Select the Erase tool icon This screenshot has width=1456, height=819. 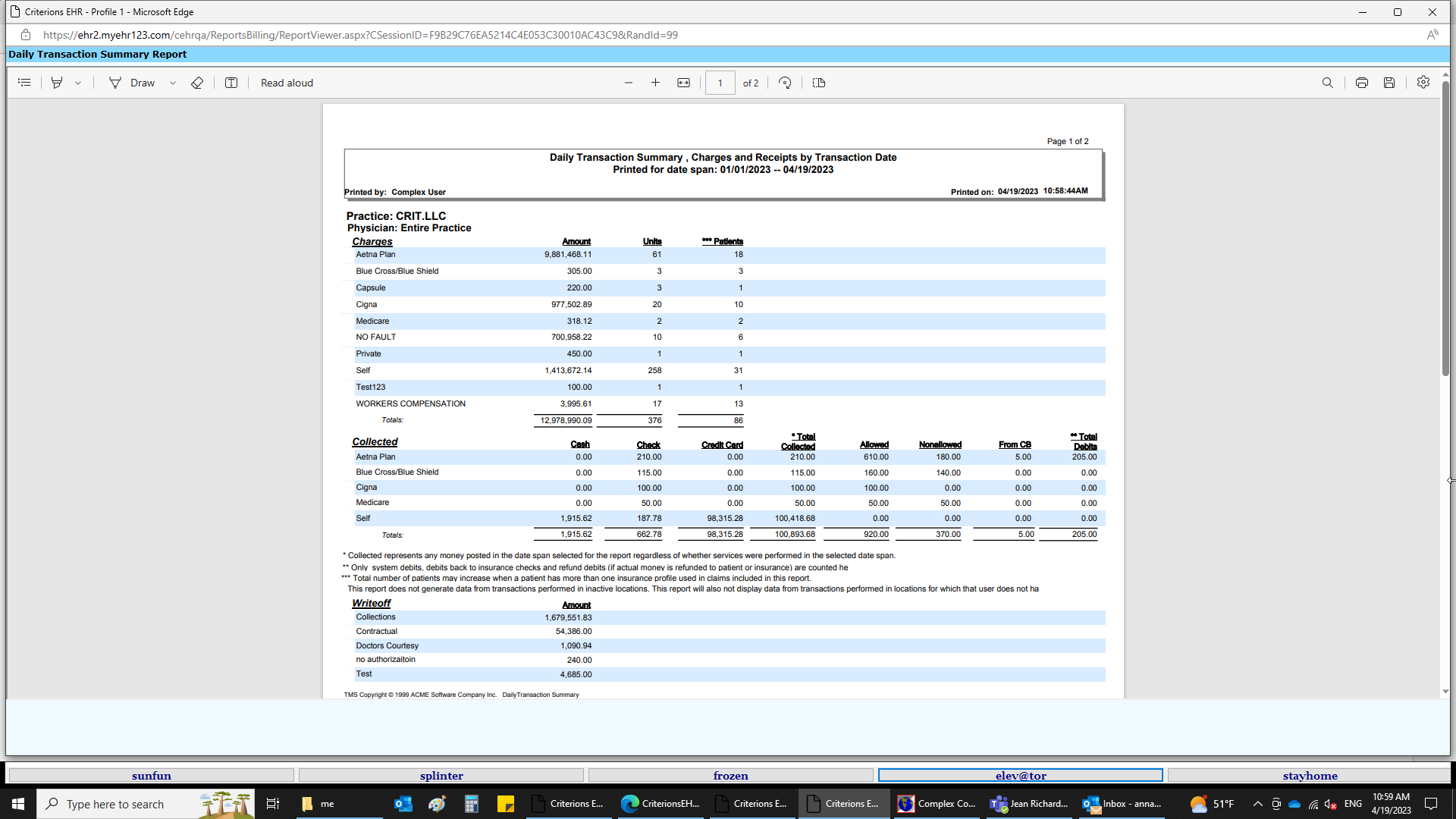pyautogui.click(x=197, y=83)
